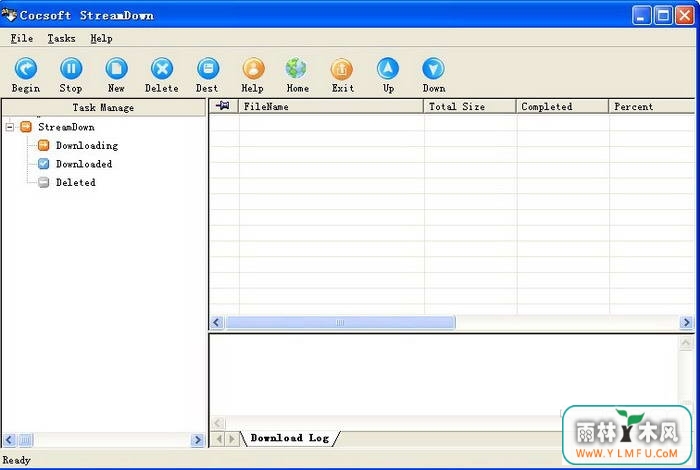700x470 pixels.
Task: Select the Download Log tab
Action: point(290,438)
